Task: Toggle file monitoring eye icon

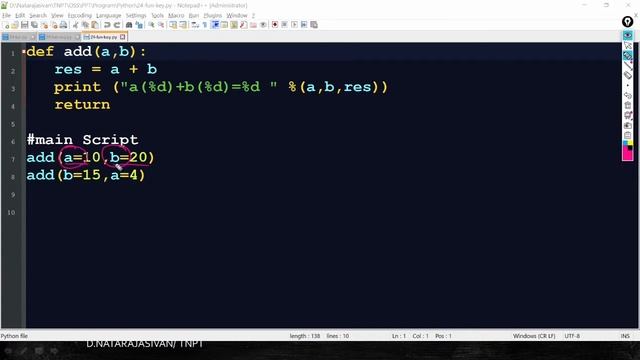Action: point(263,25)
